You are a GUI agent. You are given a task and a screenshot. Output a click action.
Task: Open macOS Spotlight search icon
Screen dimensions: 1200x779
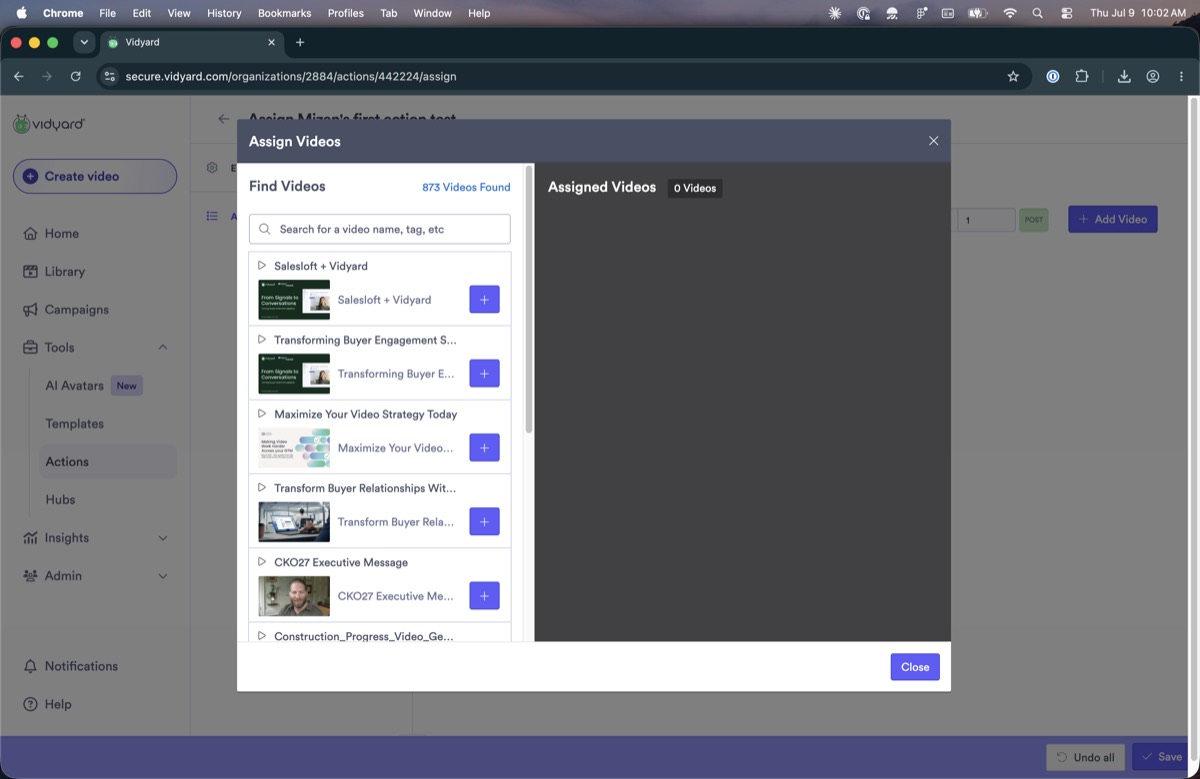1037,13
